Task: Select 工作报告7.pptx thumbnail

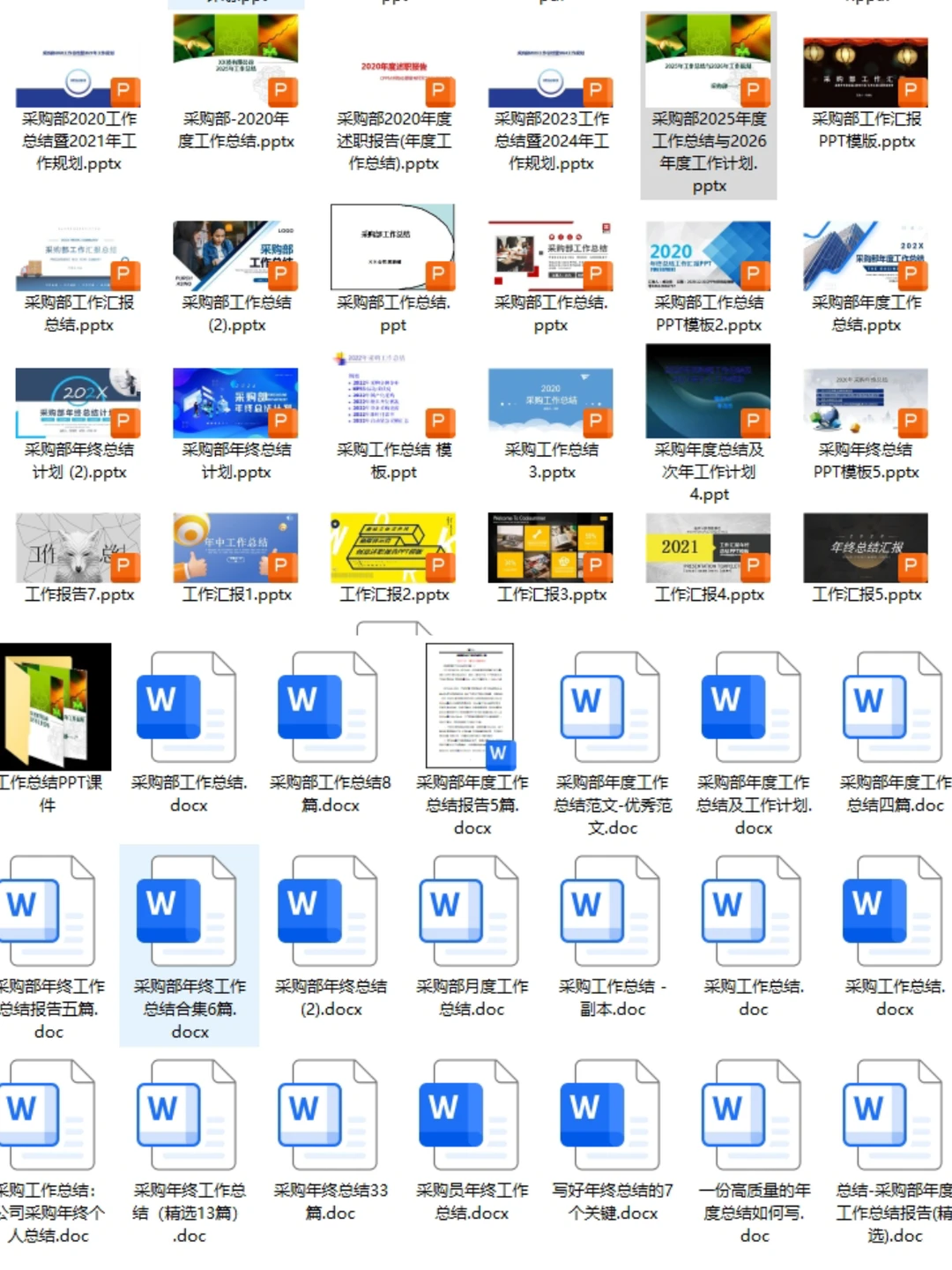Action: click(x=78, y=548)
